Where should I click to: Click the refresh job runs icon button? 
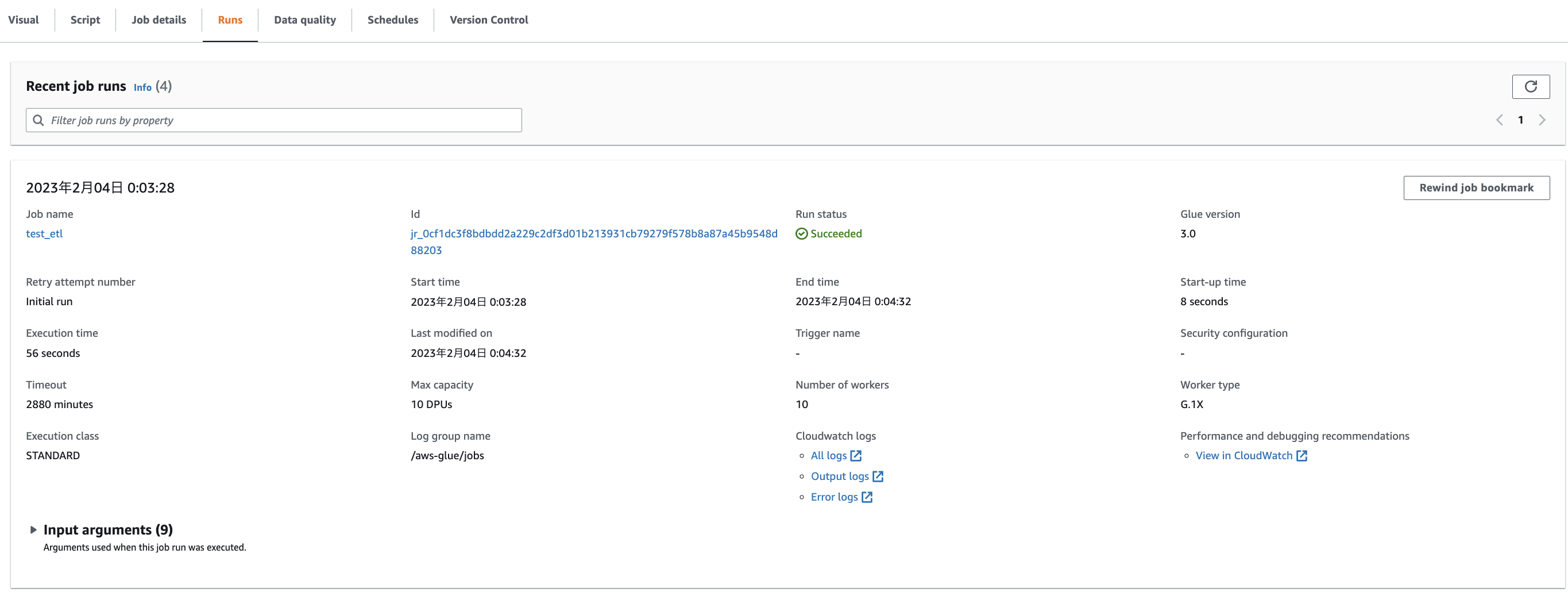1530,86
